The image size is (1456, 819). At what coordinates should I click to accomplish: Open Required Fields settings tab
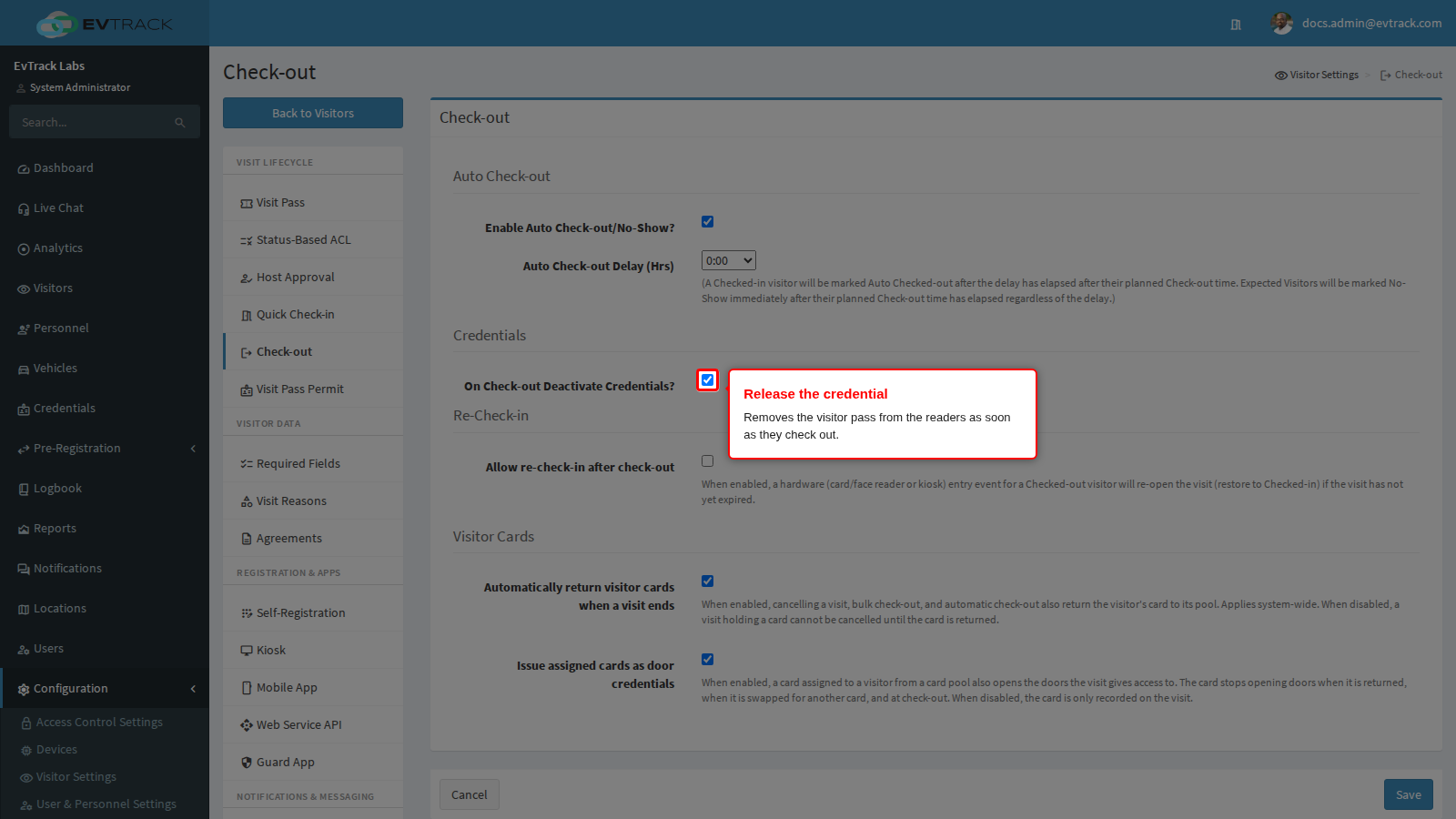click(x=313, y=464)
